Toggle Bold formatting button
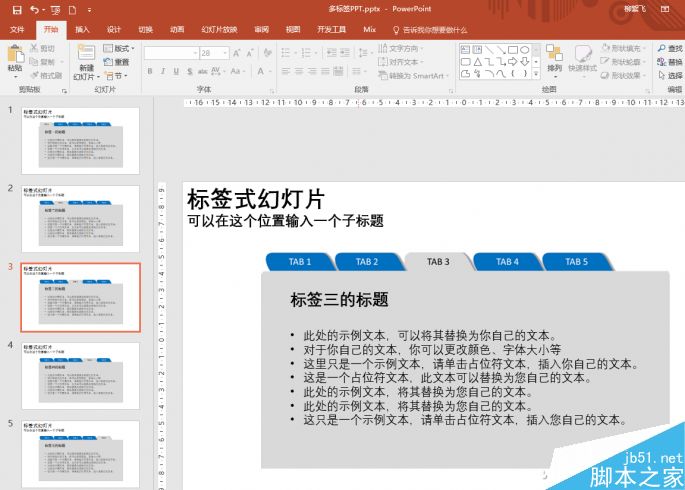The height and width of the screenshot is (490, 685). (x=150, y=71)
